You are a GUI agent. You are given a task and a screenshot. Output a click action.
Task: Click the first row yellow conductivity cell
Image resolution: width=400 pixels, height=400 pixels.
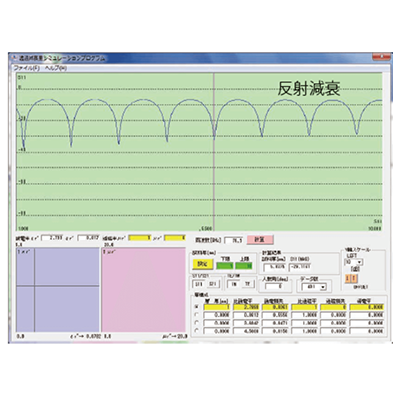(367, 307)
